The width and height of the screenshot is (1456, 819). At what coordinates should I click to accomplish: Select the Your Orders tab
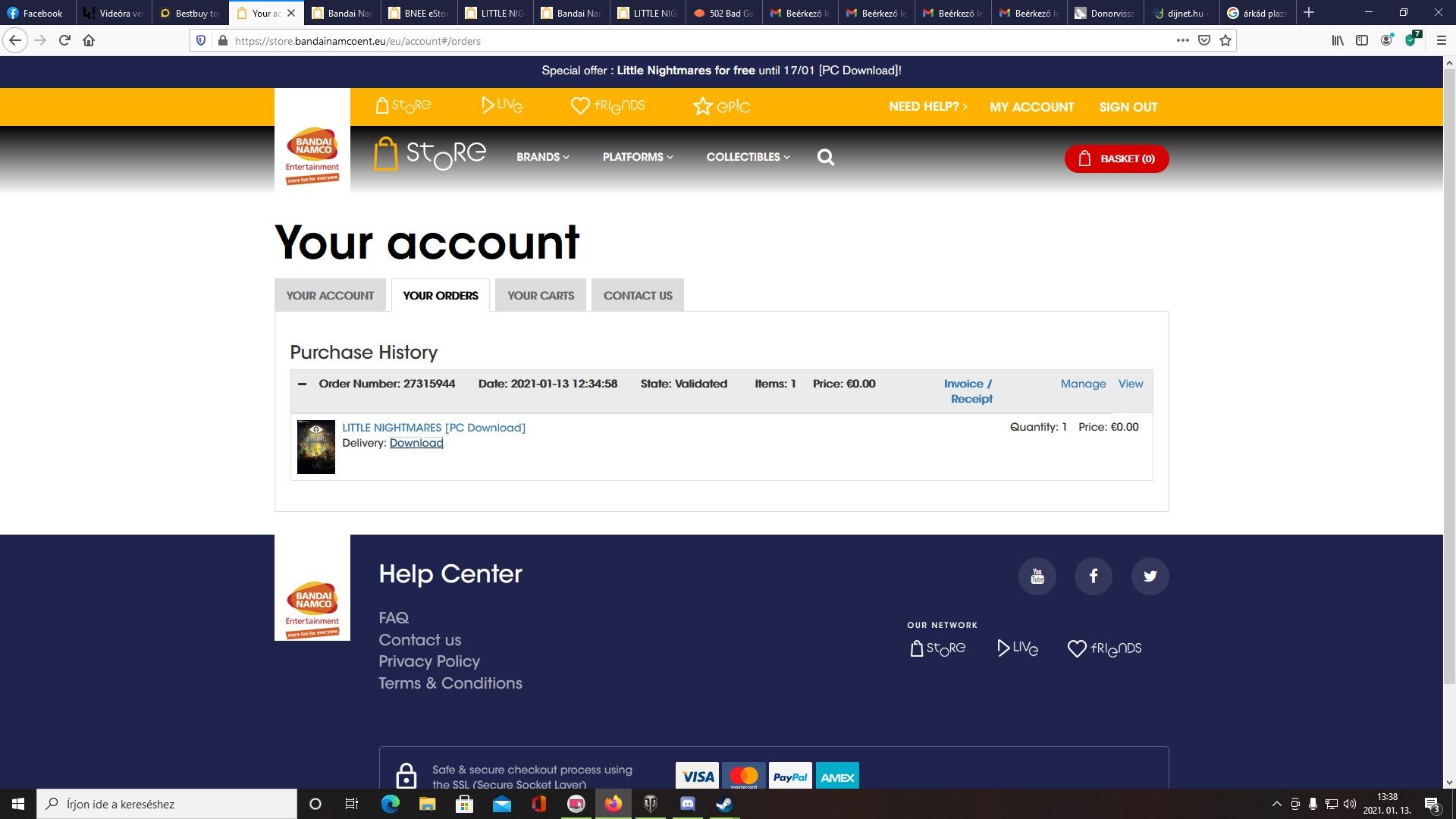[x=441, y=295]
